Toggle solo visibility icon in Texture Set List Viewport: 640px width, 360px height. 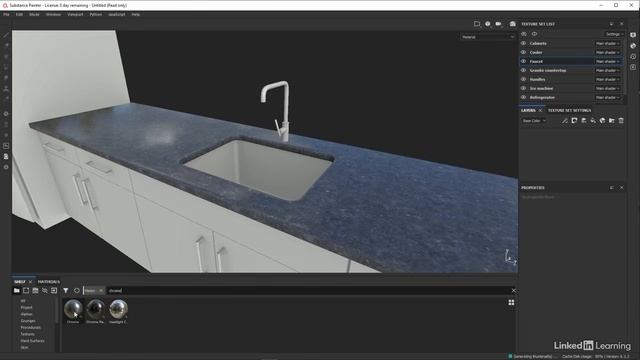pyautogui.click(x=534, y=34)
